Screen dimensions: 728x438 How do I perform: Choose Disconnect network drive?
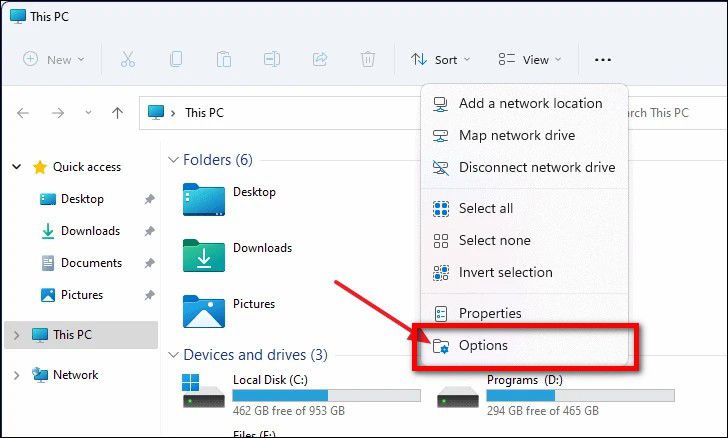525,167
